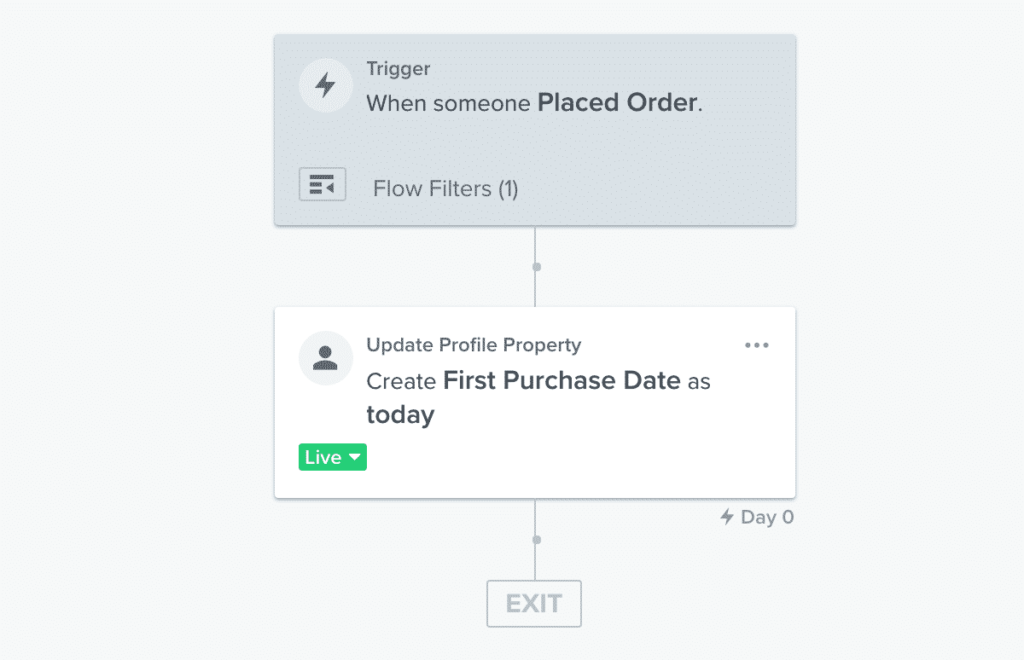Select the Trigger card background
1024x660 pixels.
coord(535,131)
